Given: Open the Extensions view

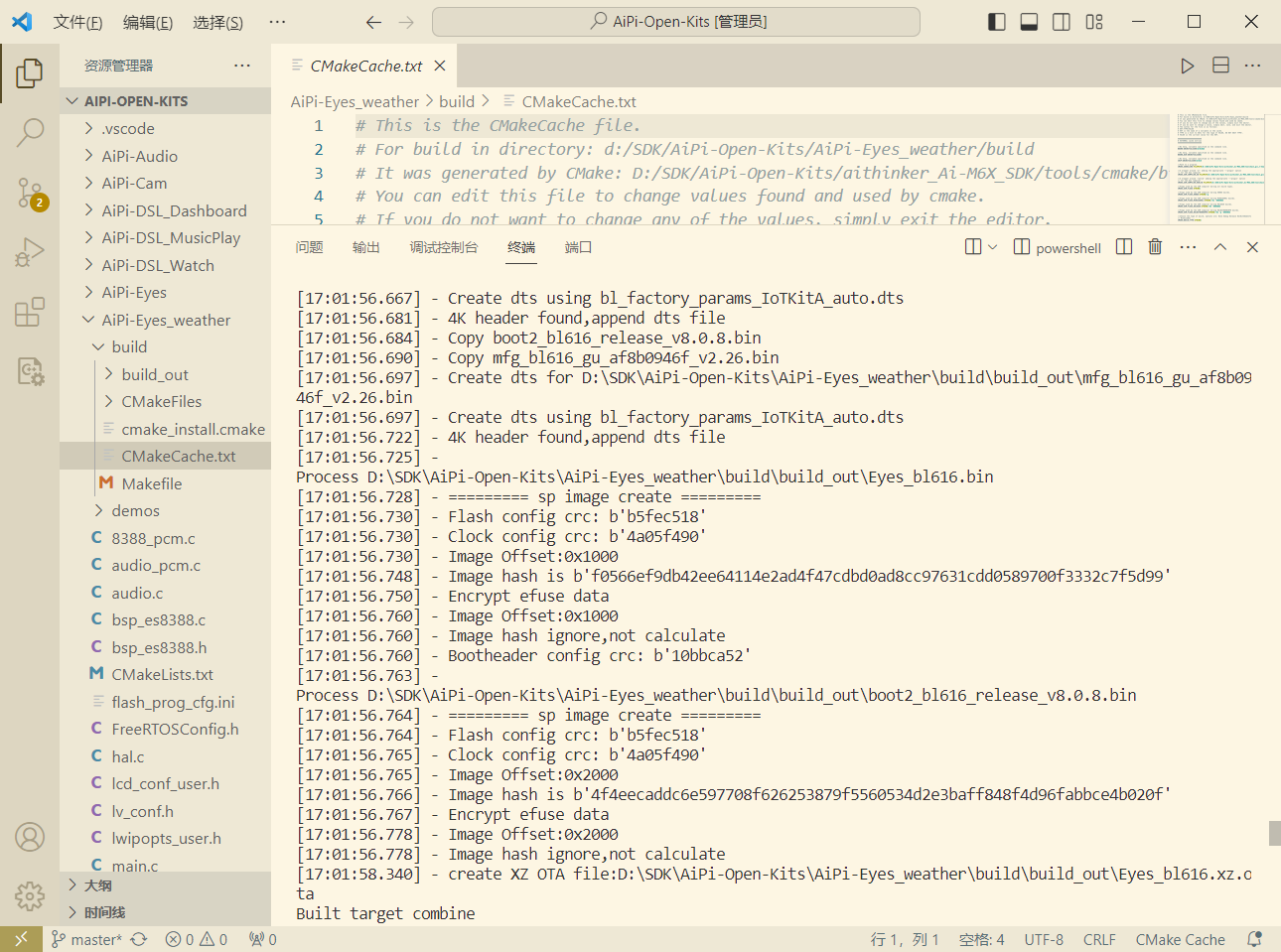Looking at the screenshot, I should (30, 312).
